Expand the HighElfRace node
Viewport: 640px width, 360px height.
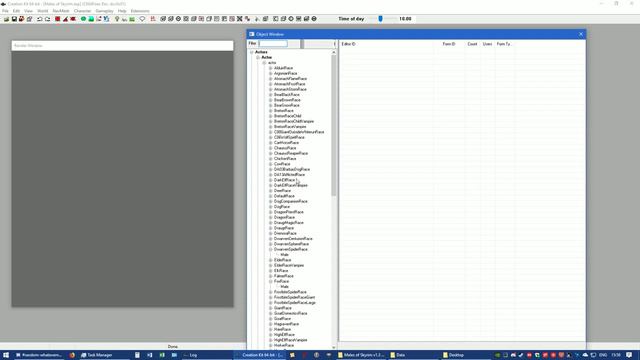(270, 335)
